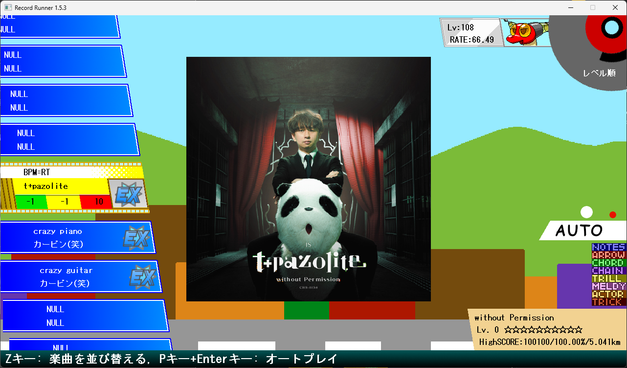
Task: Click the TRILL chart tag
Action: [x=608, y=278]
